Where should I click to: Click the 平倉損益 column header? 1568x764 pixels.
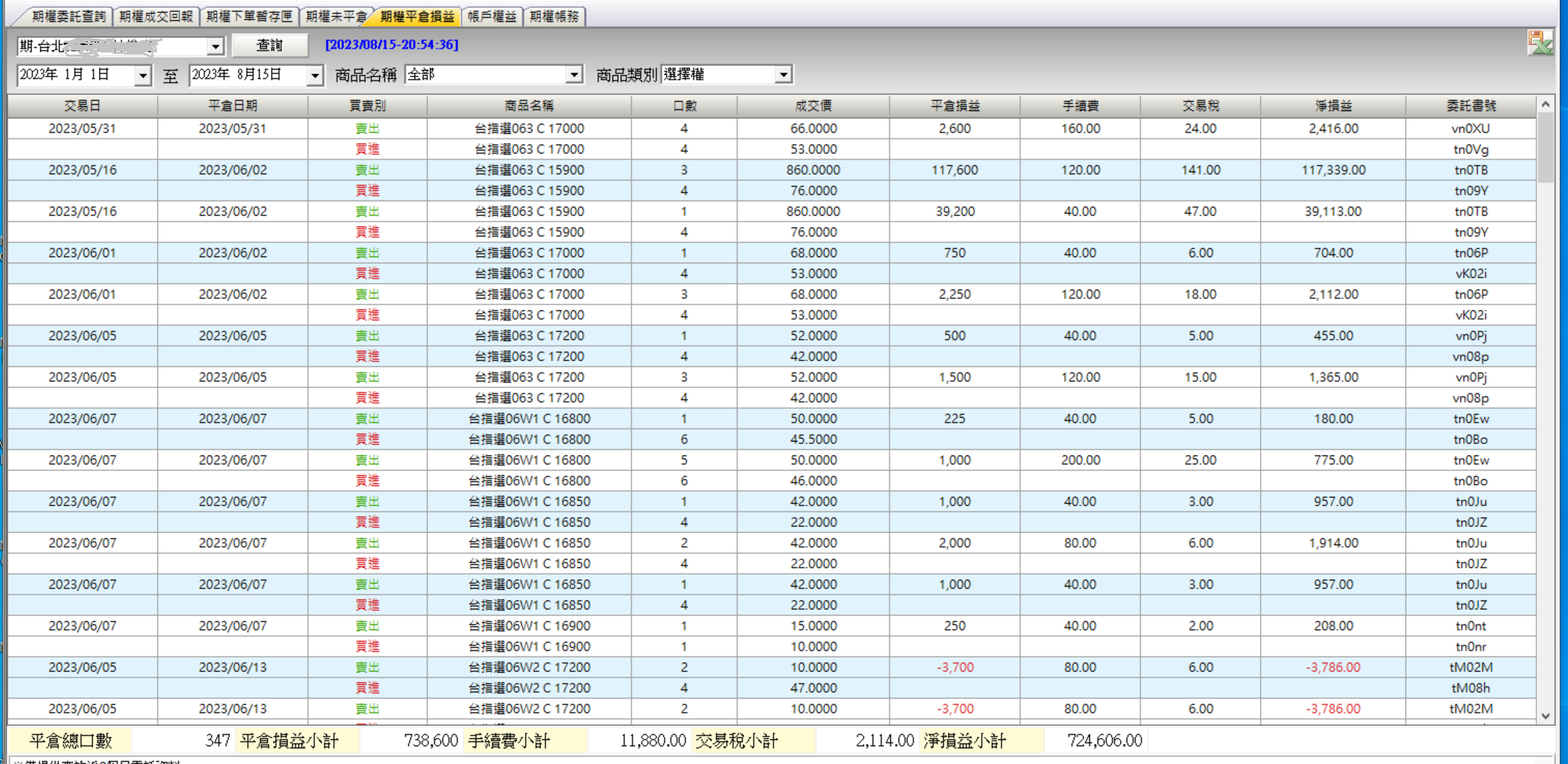pyautogui.click(x=954, y=106)
